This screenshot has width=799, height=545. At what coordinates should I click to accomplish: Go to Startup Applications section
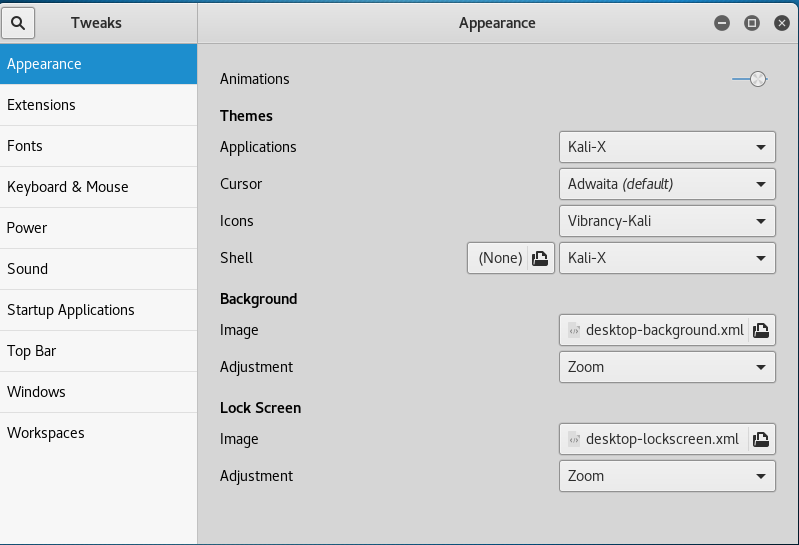[98, 310]
